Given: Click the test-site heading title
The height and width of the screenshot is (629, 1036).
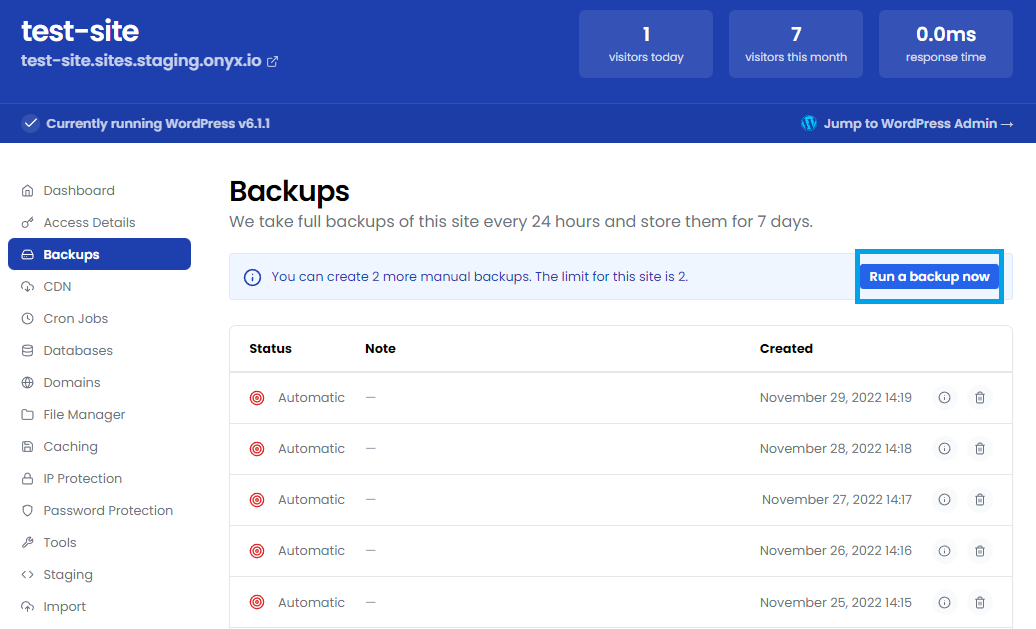Looking at the screenshot, I should point(80,31).
